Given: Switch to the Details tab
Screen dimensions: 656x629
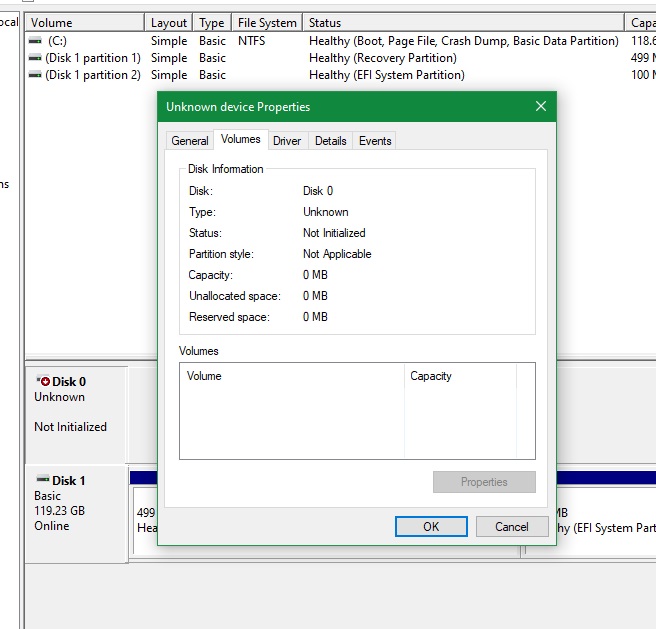Looking at the screenshot, I should [331, 141].
